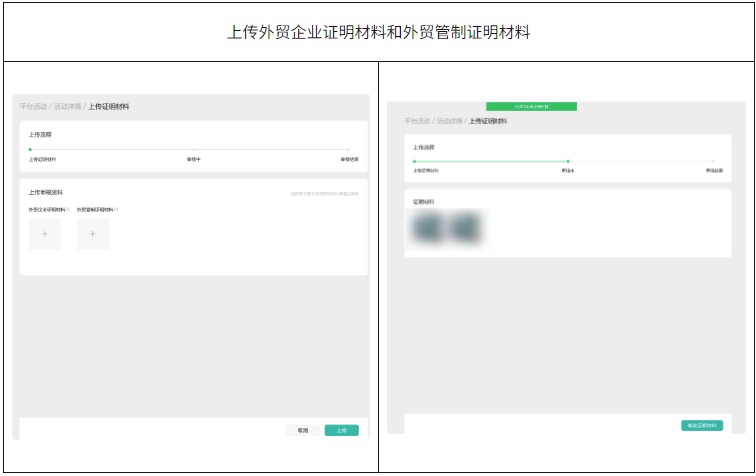756x476 pixels.
Task: Click the 审核中 step marker on the upload form
Action: [194, 149]
